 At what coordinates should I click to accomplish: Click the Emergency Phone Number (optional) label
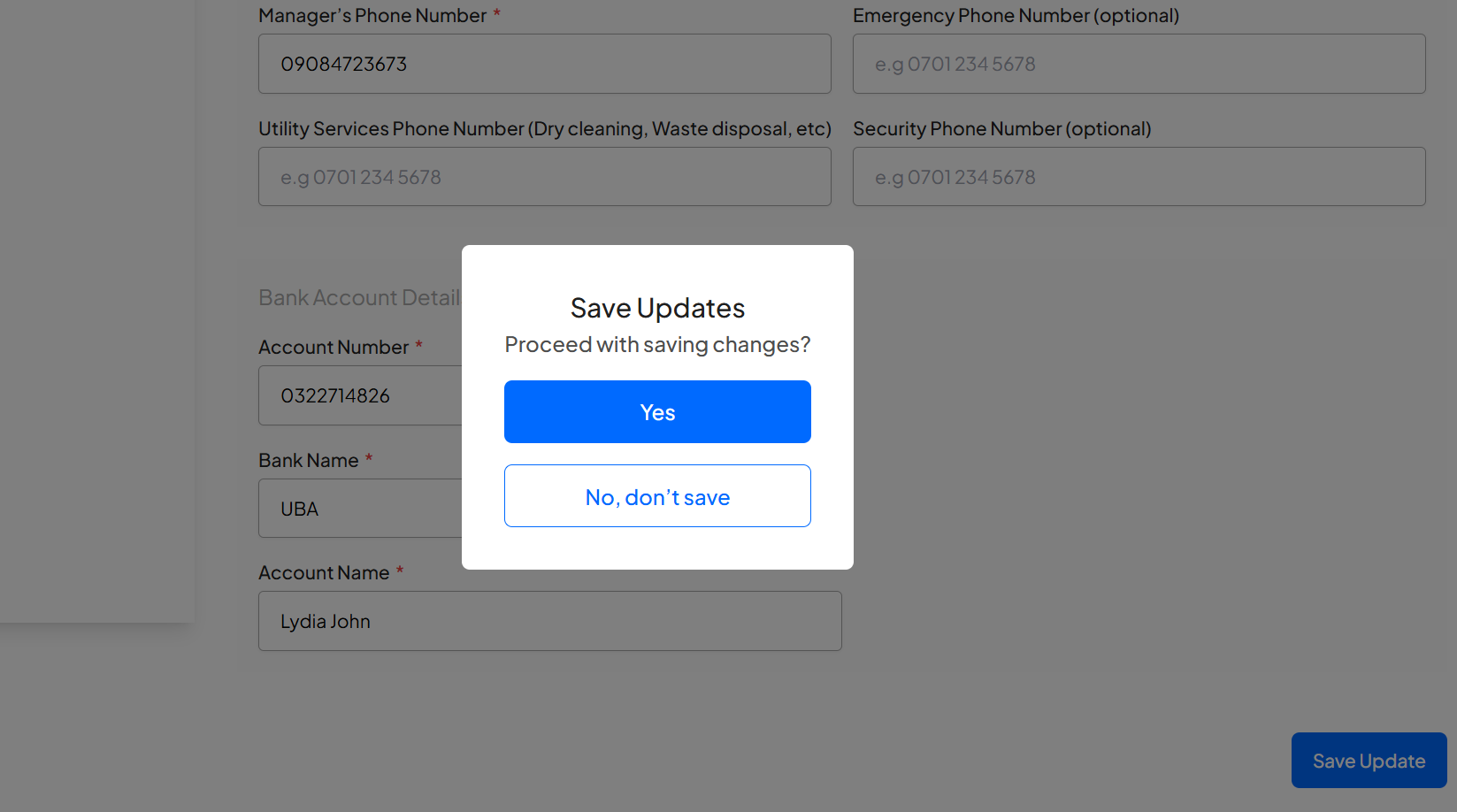point(1016,16)
